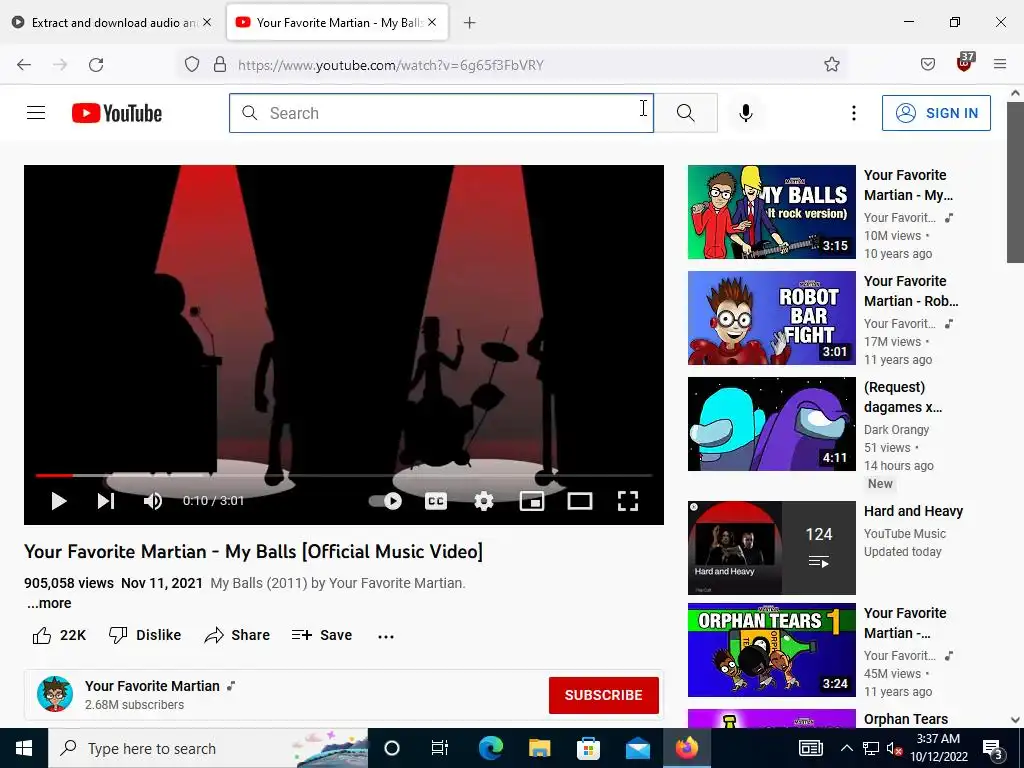Show hidden system tray icons

pos(846,748)
